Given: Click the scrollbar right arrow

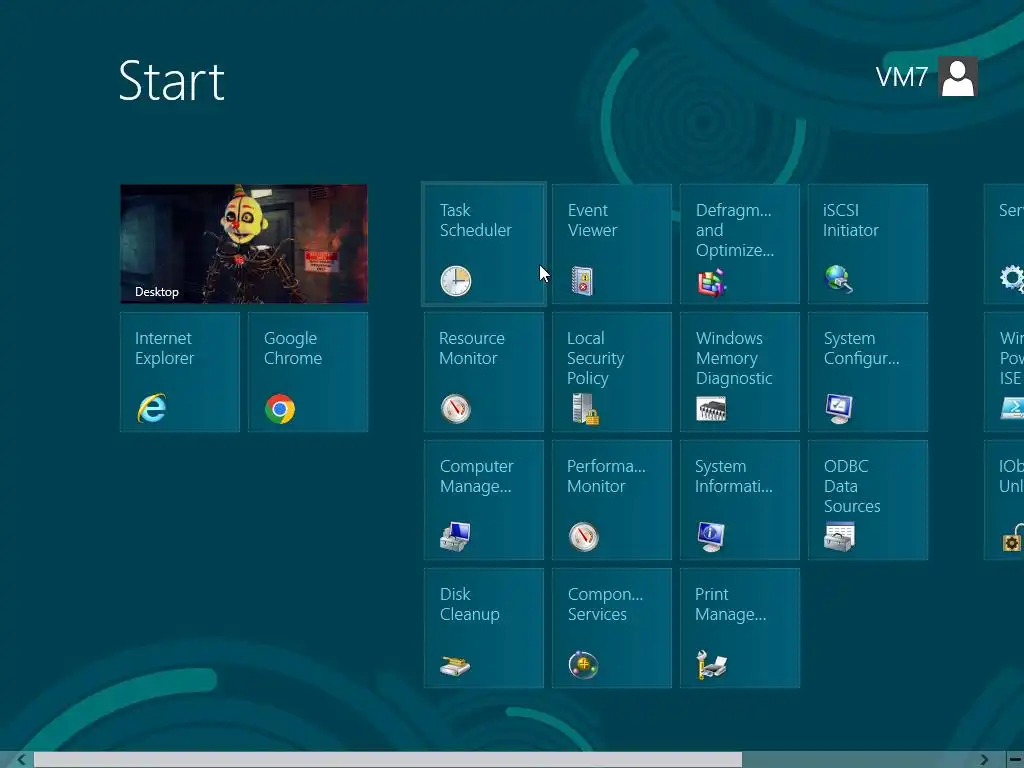Looking at the screenshot, I should click(984, 760).
